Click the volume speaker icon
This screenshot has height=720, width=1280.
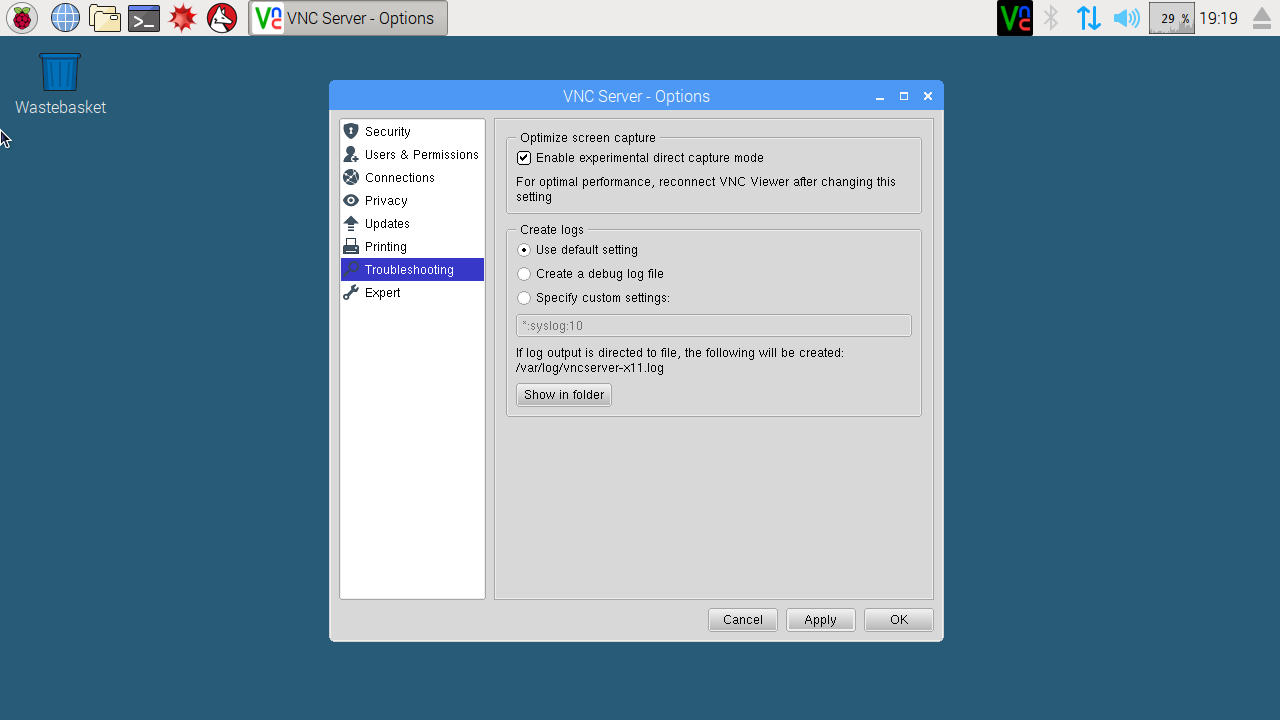pyautogui.click(x=1127, y=18)
